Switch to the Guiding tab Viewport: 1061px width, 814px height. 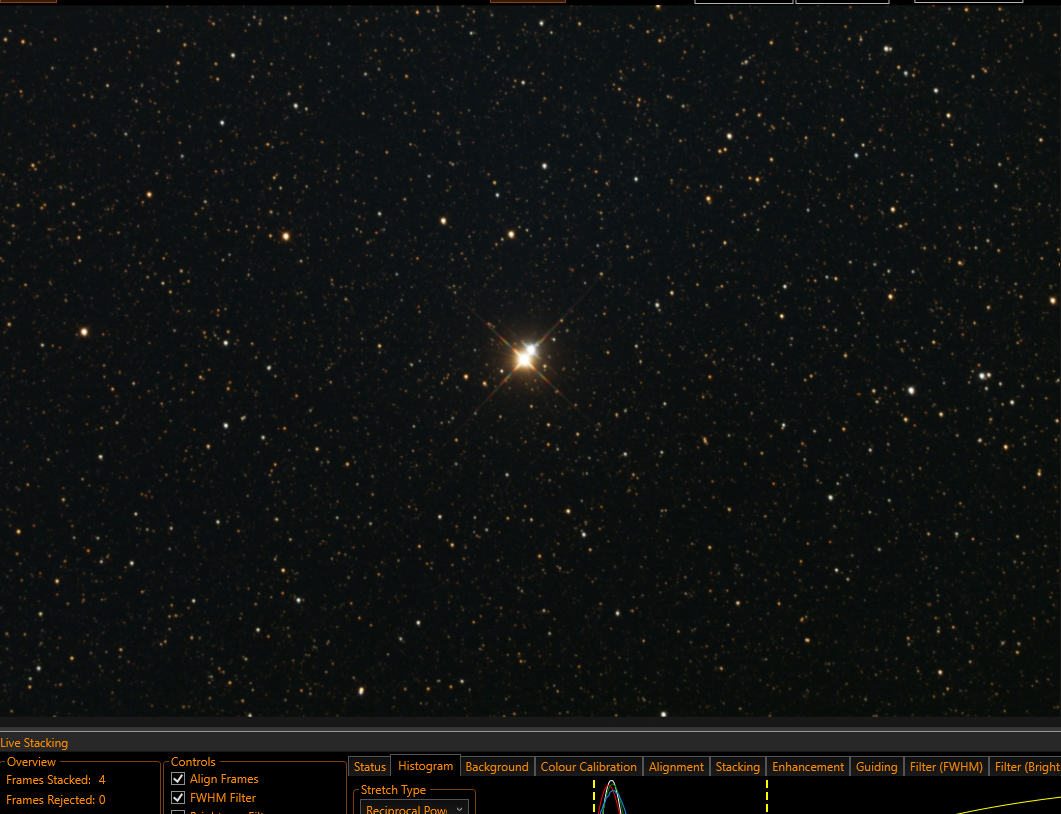pos(876,767)
